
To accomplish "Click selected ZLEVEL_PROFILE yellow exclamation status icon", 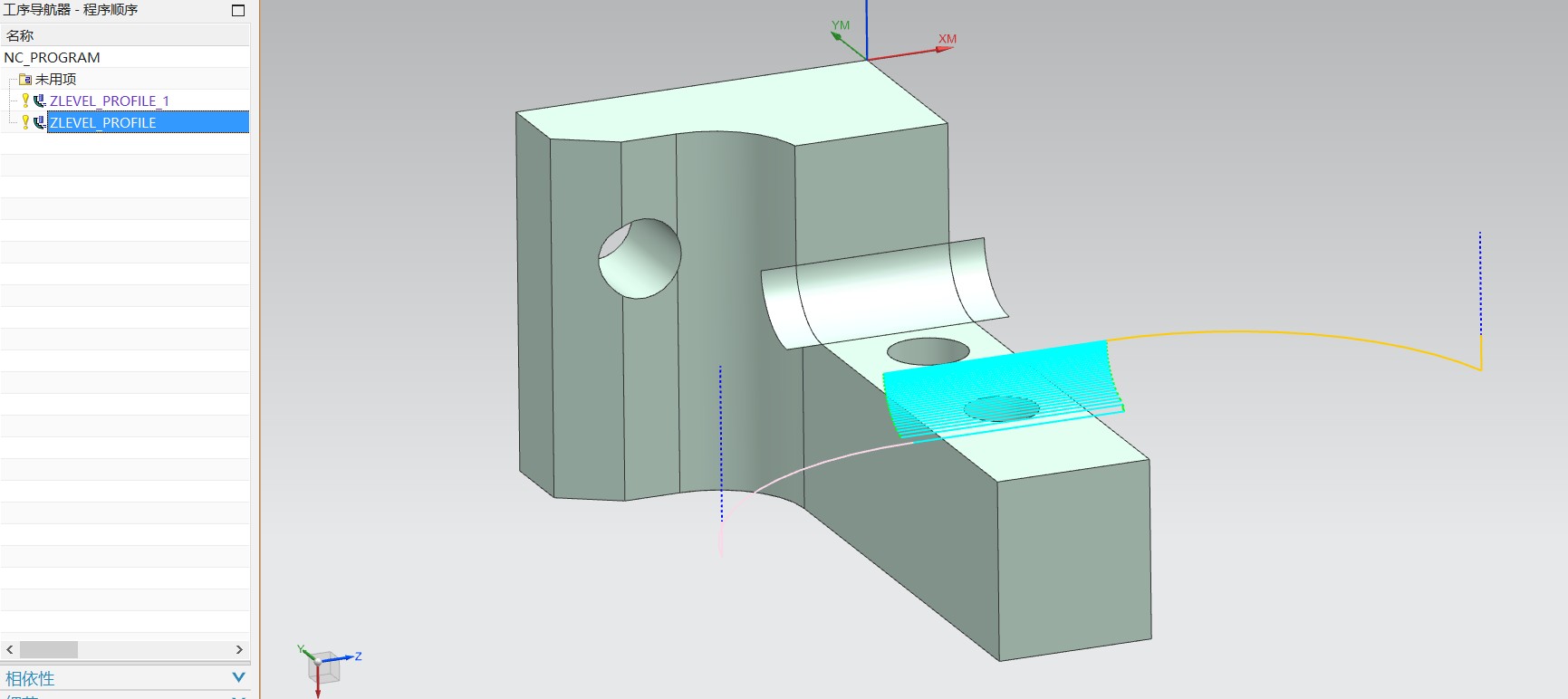I will [25, 122].
